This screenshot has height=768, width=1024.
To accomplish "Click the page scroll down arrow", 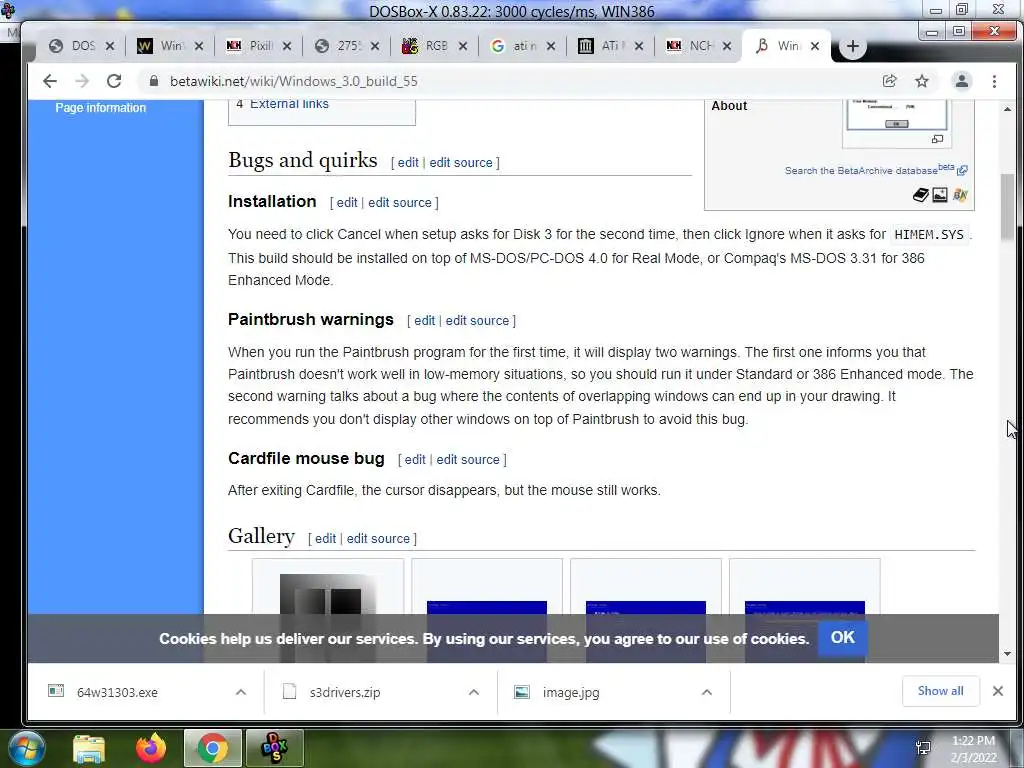I will pos(1007,654).
